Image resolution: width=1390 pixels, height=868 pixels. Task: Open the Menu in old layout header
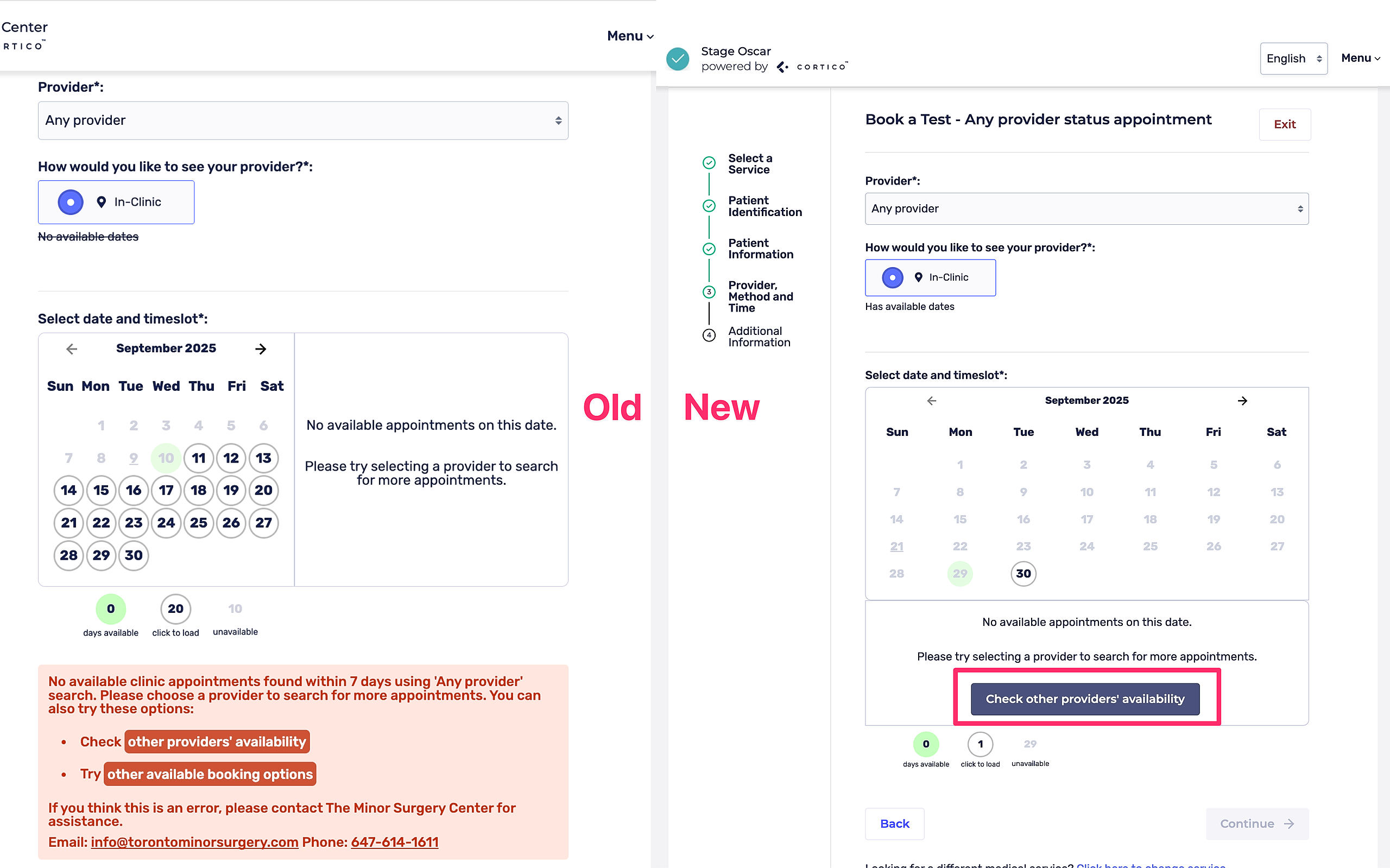tap(630, 36)
